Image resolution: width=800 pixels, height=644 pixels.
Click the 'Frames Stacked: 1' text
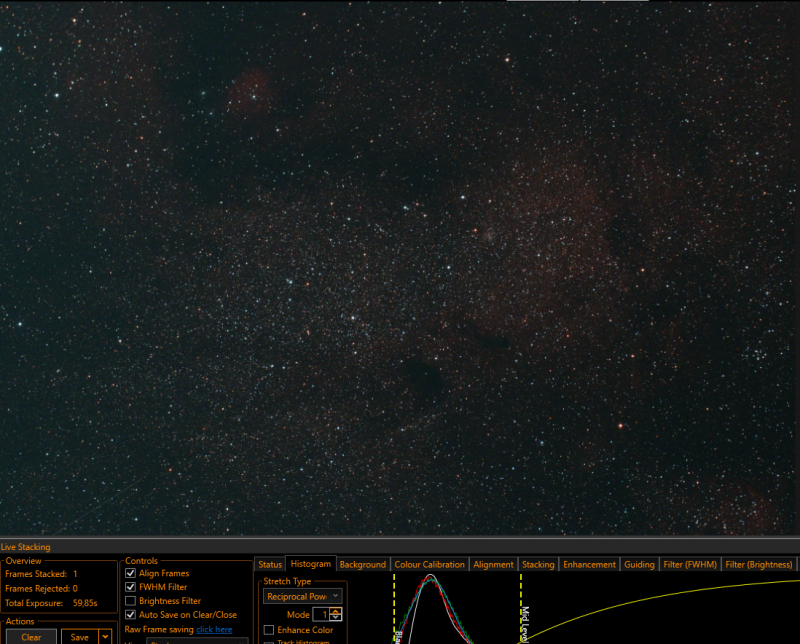point(41,574)
